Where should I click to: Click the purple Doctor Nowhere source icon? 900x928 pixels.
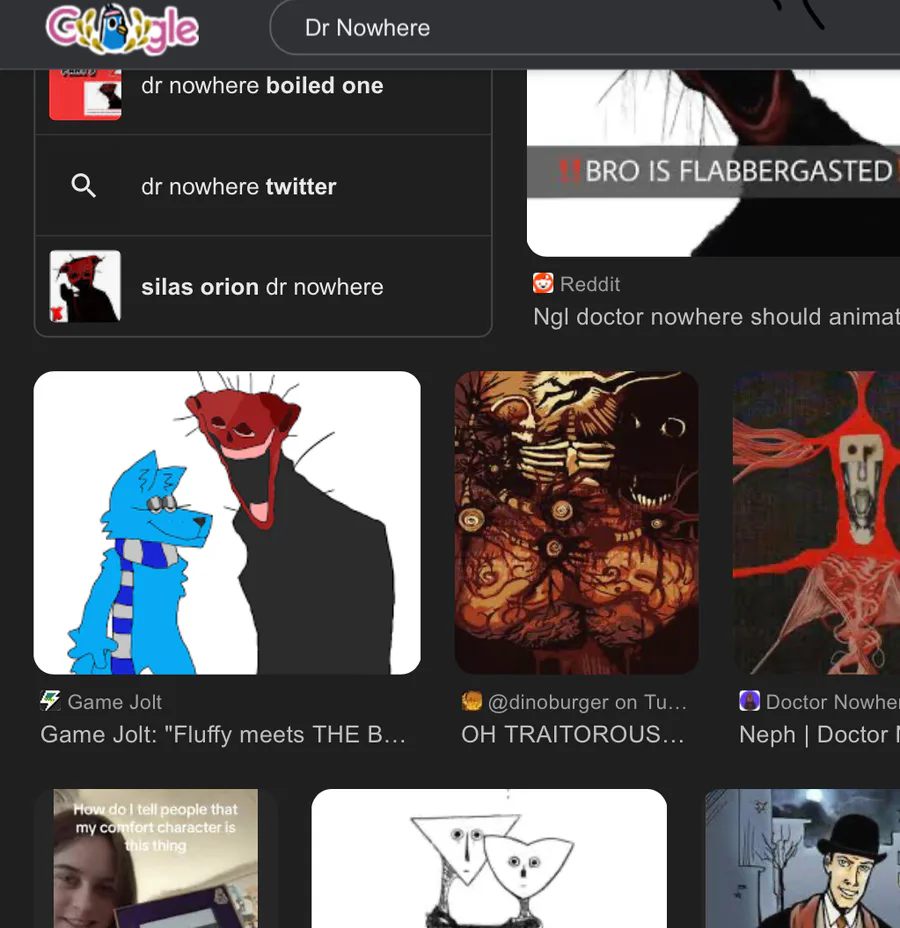click(749, 701)
